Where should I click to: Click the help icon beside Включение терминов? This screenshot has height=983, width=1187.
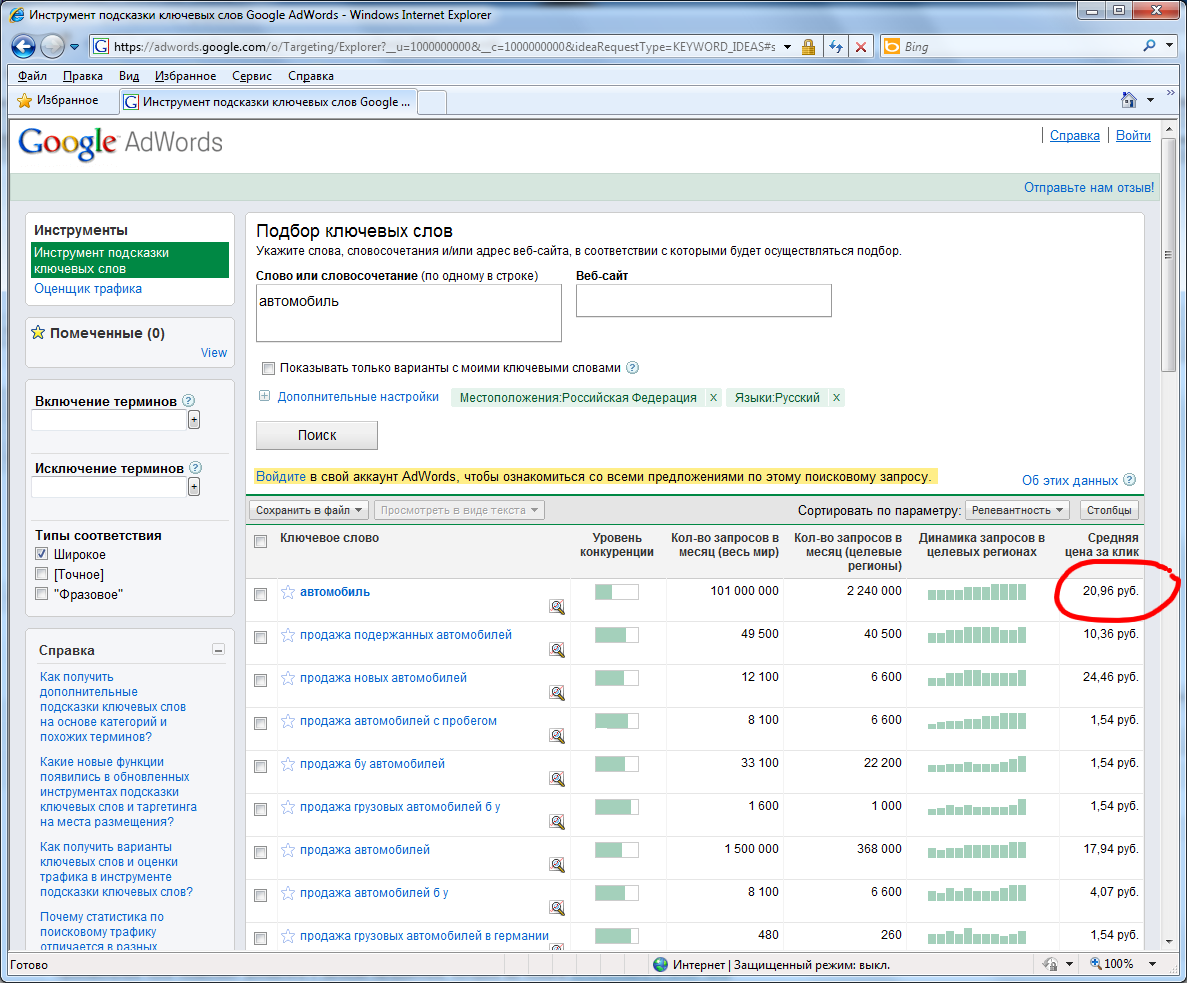(189, 401)
